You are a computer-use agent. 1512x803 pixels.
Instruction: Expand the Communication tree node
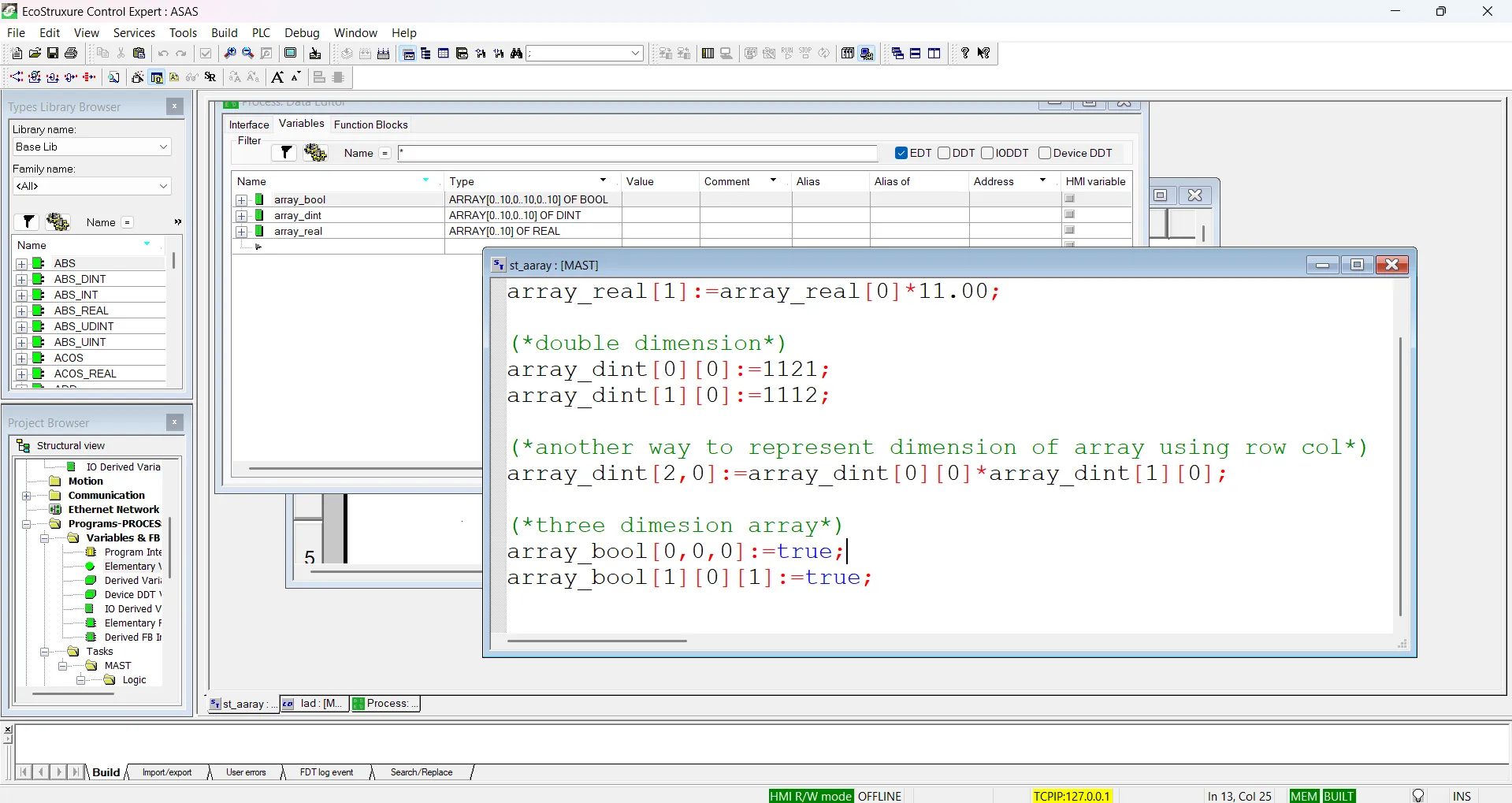26,496
